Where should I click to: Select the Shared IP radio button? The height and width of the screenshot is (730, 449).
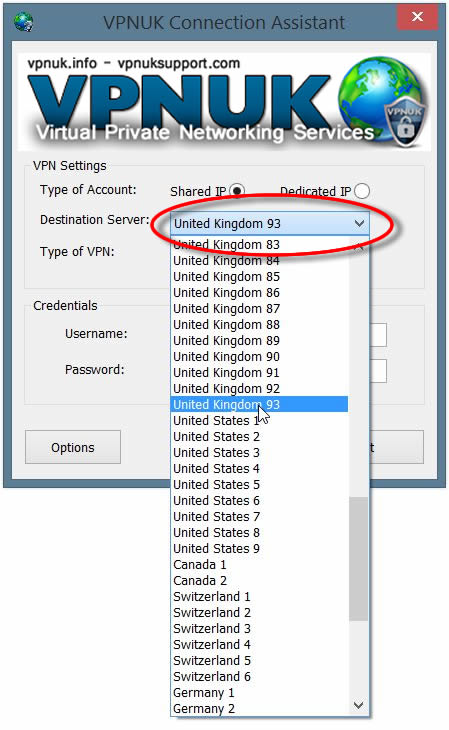[237, 191]
